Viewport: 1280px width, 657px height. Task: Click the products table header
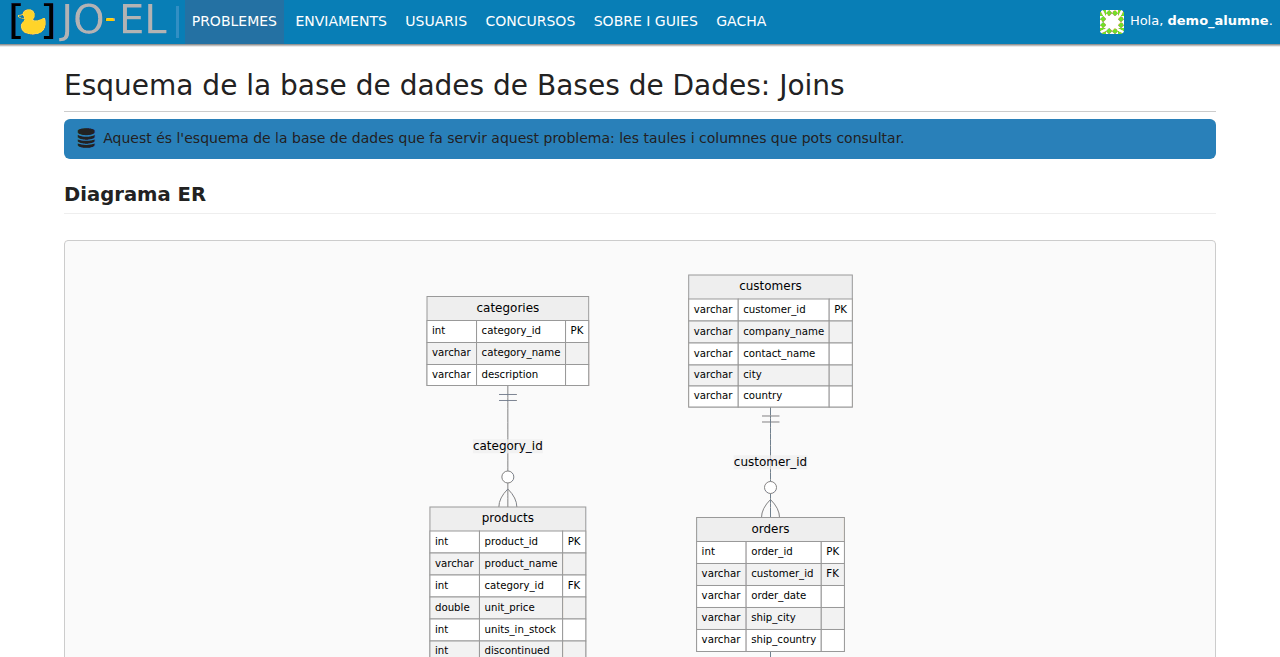click(x=508, y=518)
